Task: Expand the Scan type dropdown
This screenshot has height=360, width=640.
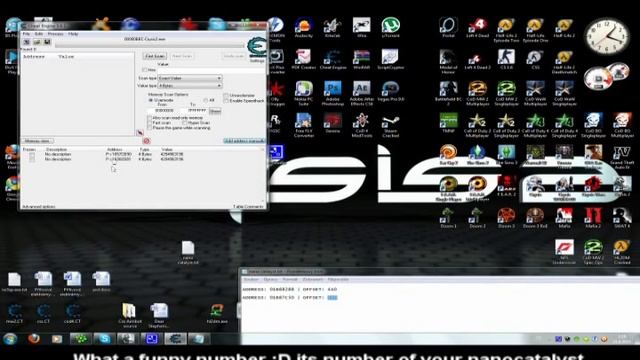Action: [x=190, y=78]
